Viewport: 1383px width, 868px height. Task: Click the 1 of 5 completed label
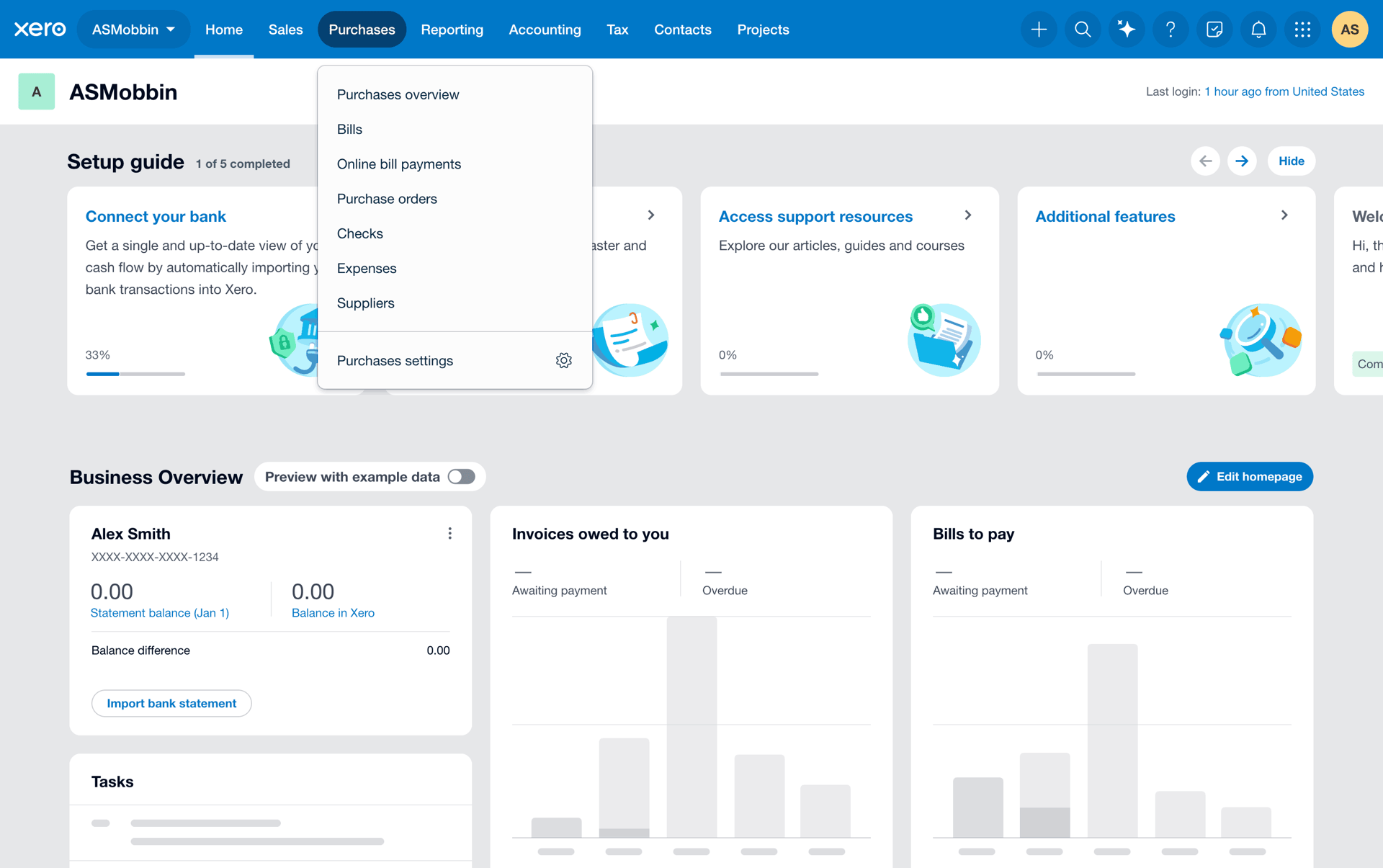(243, 164)
